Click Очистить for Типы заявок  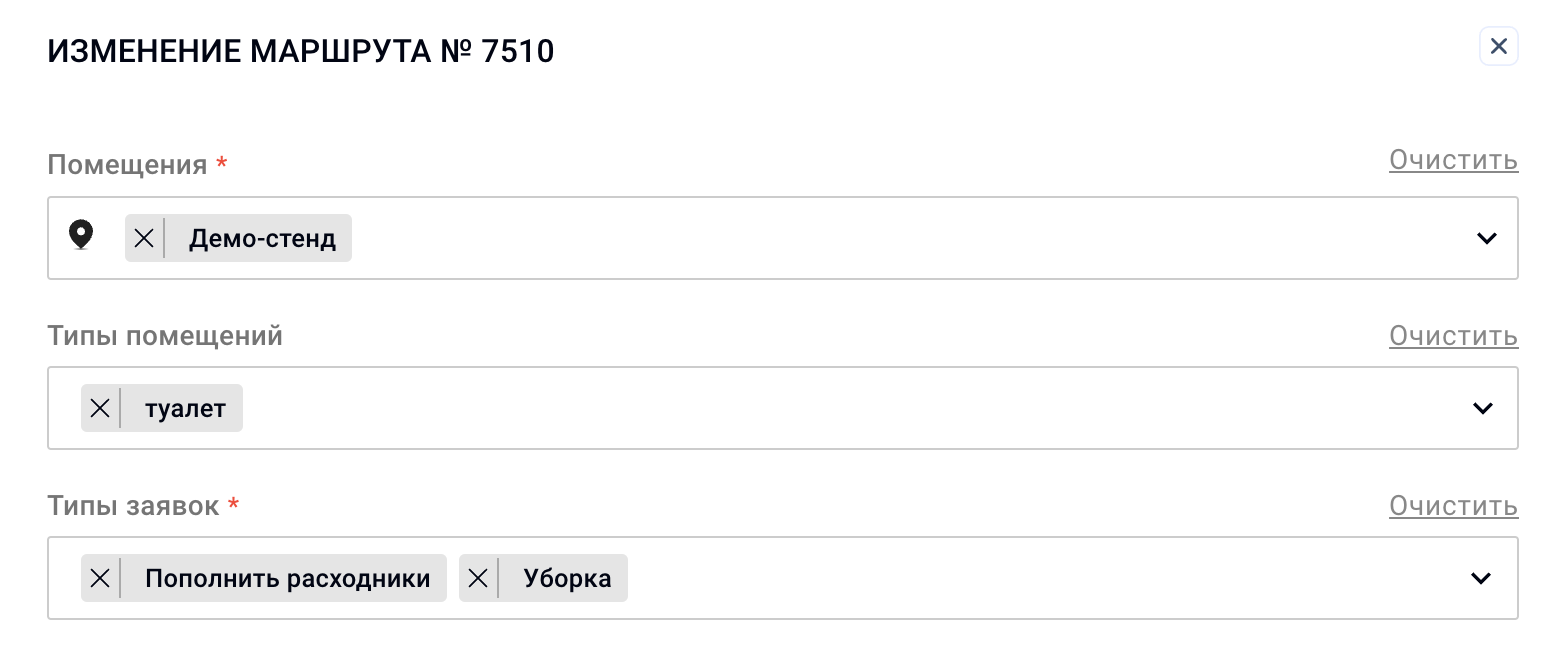[x=1453, y=506]
